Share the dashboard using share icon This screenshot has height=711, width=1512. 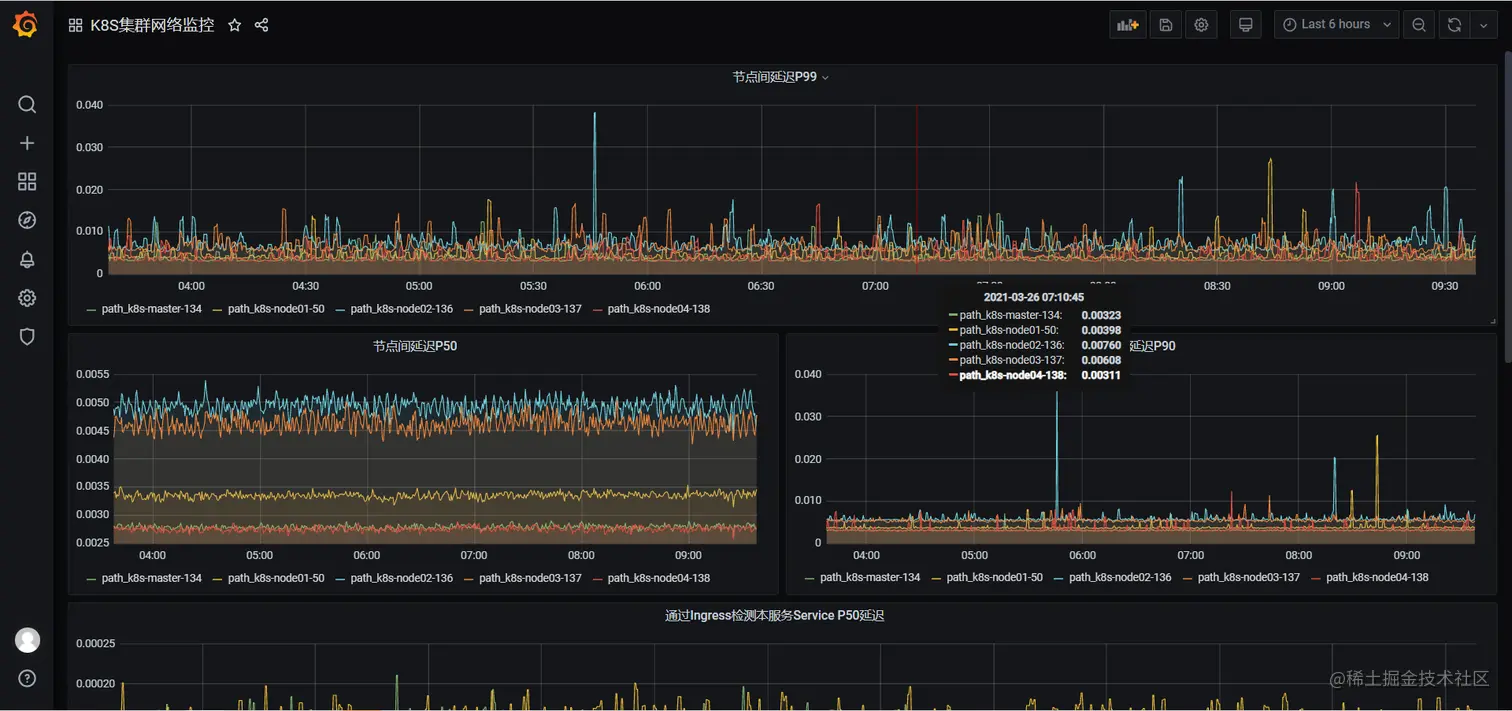tap(261, 25)
